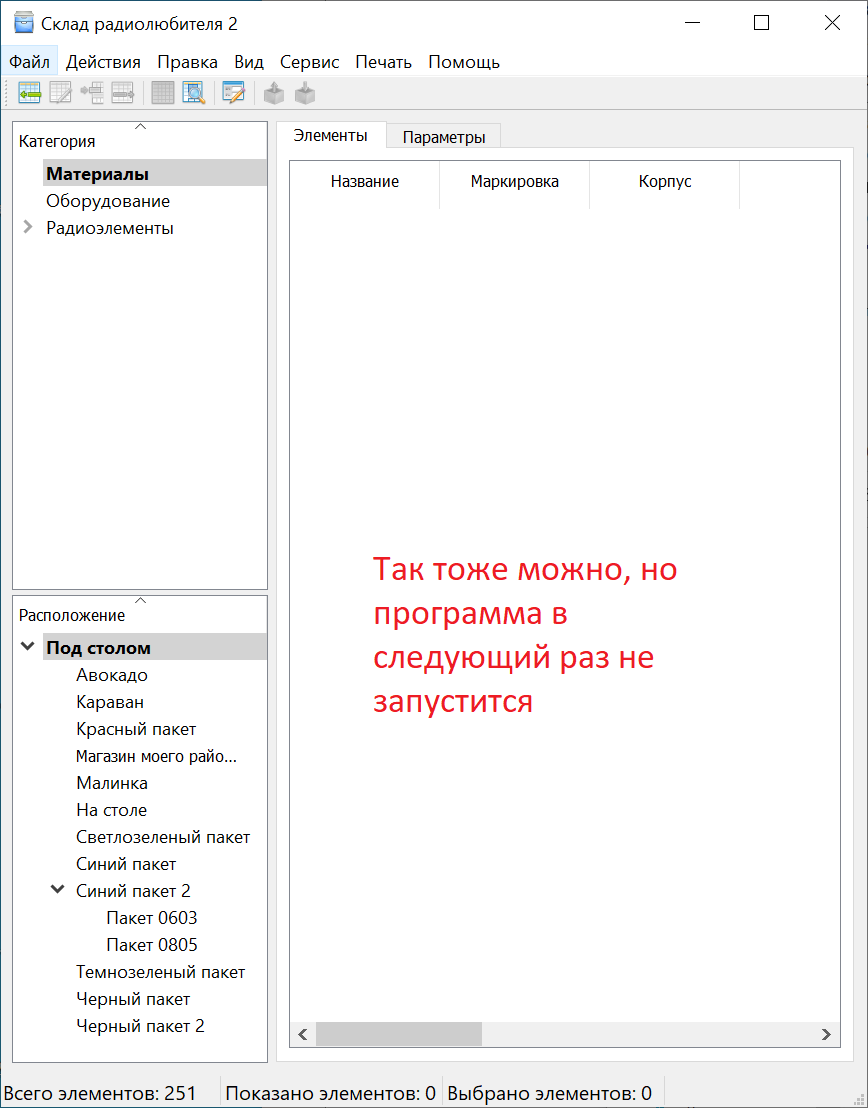Click the add element toolbar icon with green arrow
This screenshot has width=868, height=1108.
[x=29, y=93]
